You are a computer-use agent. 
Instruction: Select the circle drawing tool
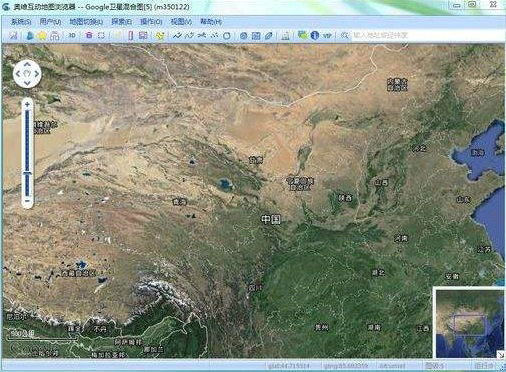[227, 35]
